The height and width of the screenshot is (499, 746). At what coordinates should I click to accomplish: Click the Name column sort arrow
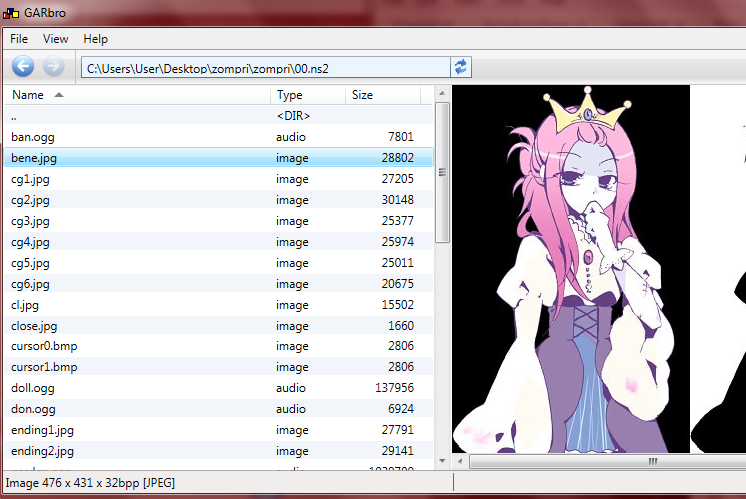pos(59,95)
